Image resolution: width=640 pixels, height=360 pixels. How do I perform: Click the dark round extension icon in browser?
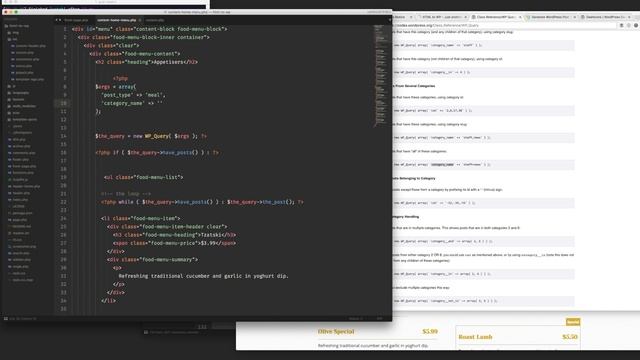pos(636,25)
